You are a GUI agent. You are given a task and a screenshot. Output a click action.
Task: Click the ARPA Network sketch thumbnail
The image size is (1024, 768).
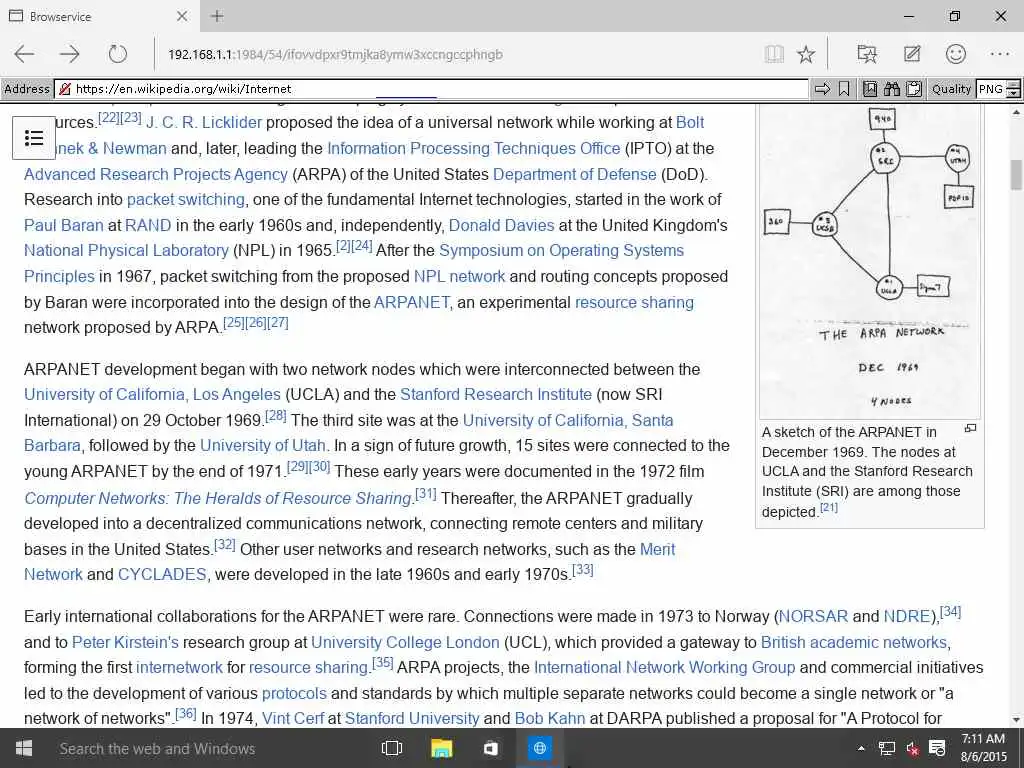(x=869, y=261)
